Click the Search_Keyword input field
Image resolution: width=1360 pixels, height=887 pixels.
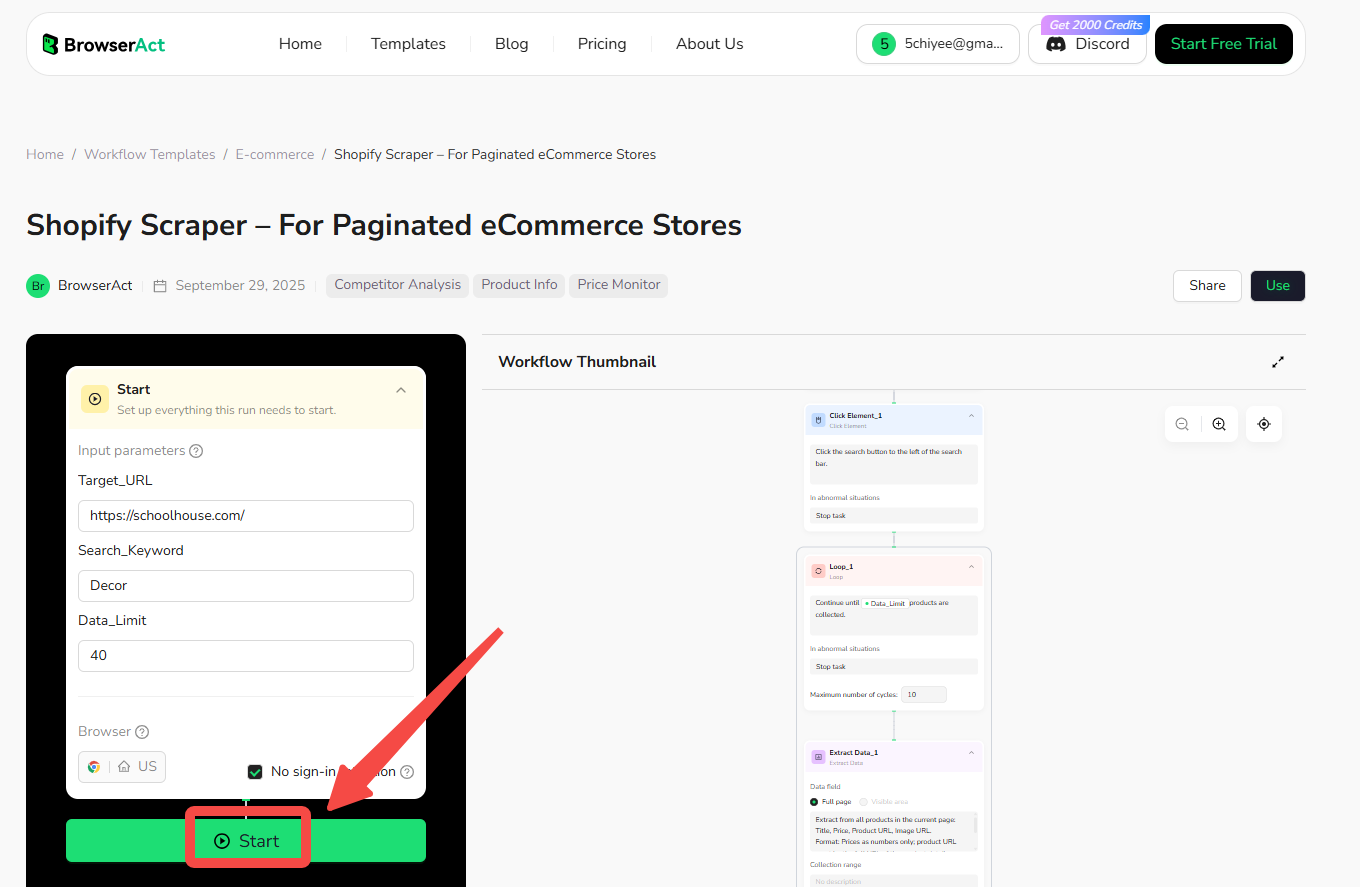246,586
